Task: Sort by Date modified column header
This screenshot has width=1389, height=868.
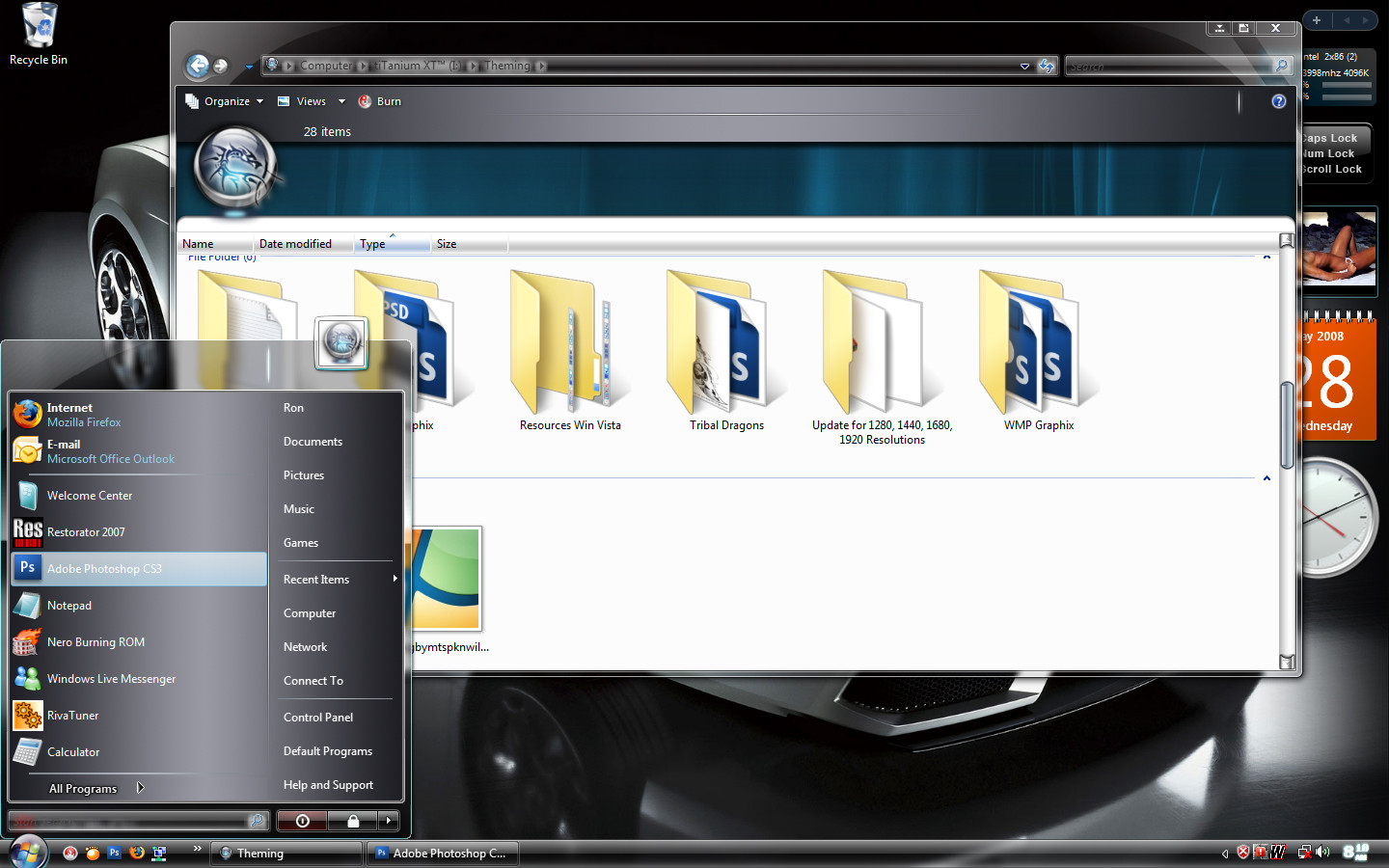Action: coord(304,244)
